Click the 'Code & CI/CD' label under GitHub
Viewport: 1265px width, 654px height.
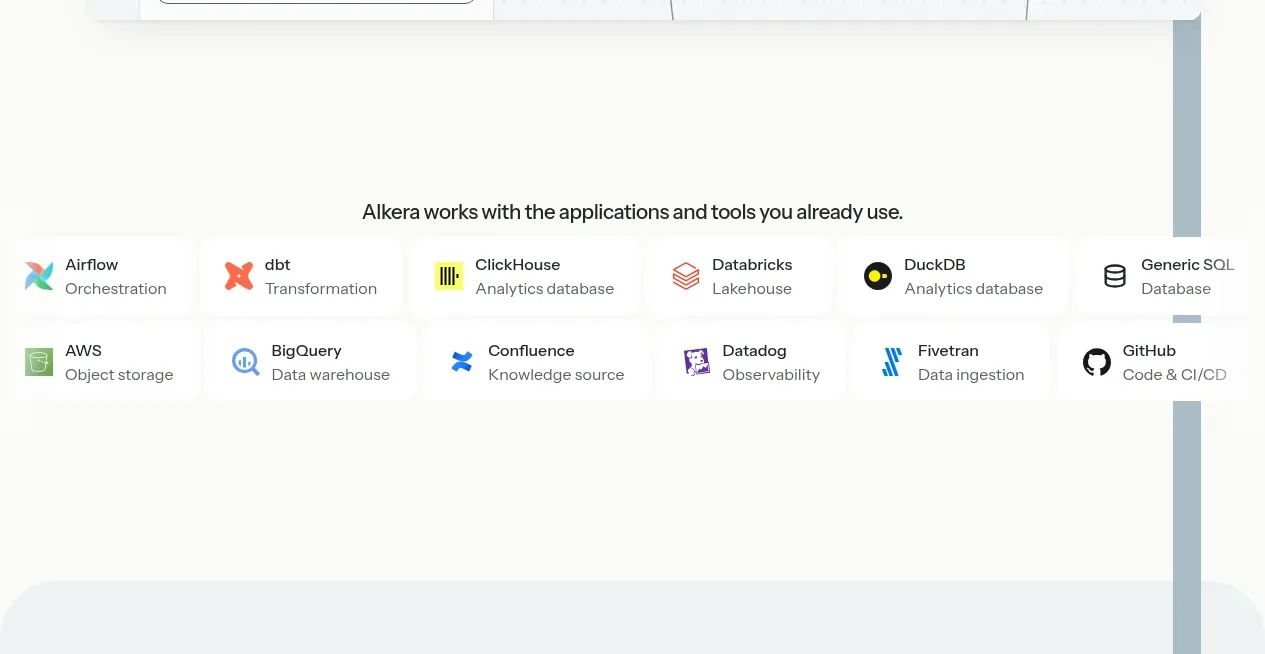tap(1175, 375)
